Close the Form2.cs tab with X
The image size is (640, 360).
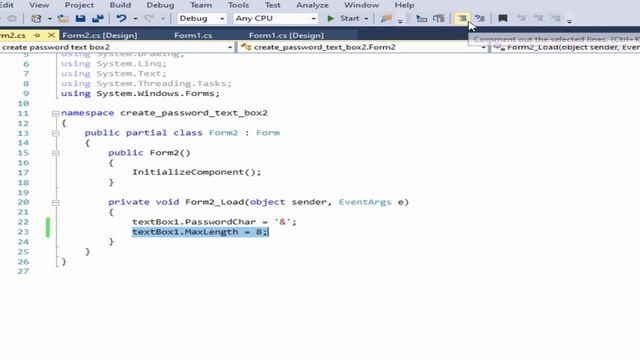coord(51,36)
